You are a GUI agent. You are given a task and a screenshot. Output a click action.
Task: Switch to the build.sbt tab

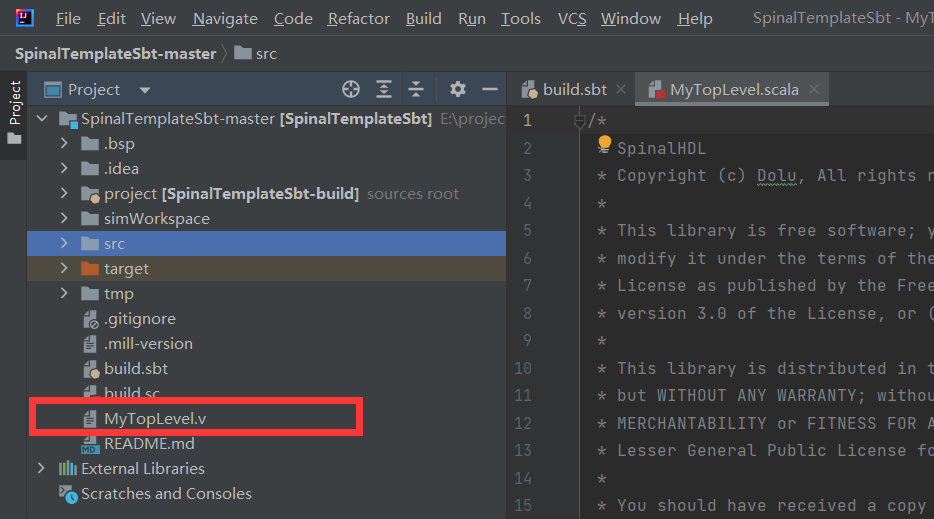point(574,89)
